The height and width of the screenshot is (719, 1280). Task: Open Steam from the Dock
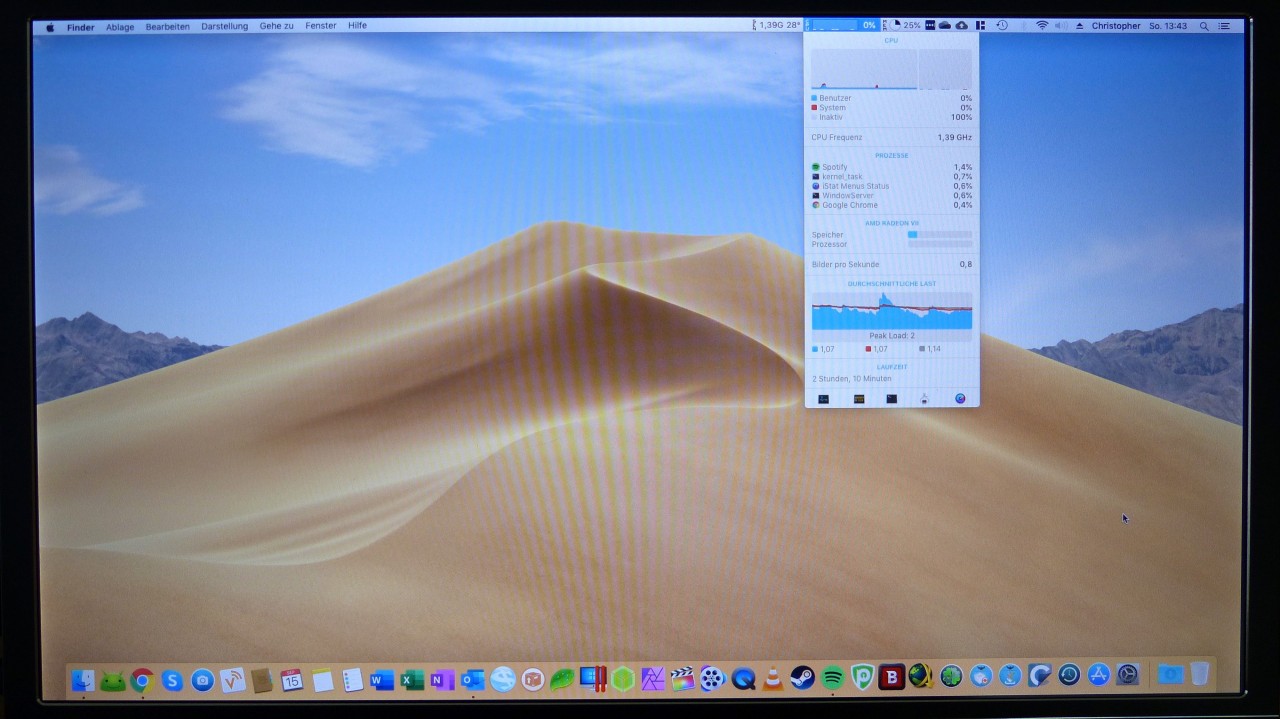tap(802, 679)
